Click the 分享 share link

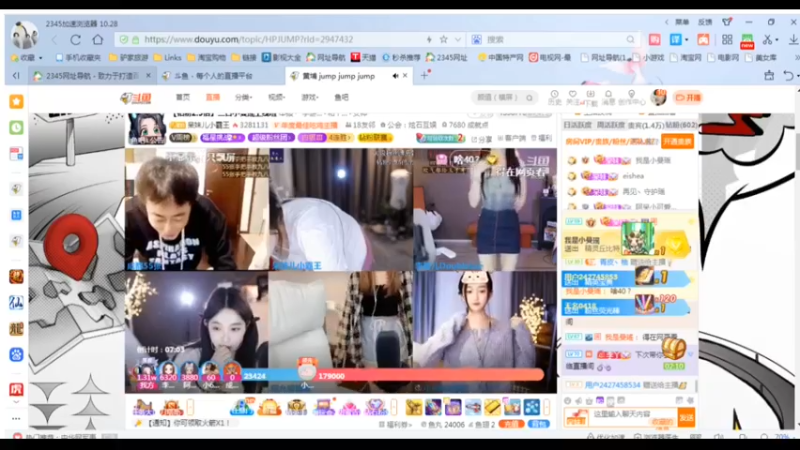pyautogui.click(x=482, y=139)
